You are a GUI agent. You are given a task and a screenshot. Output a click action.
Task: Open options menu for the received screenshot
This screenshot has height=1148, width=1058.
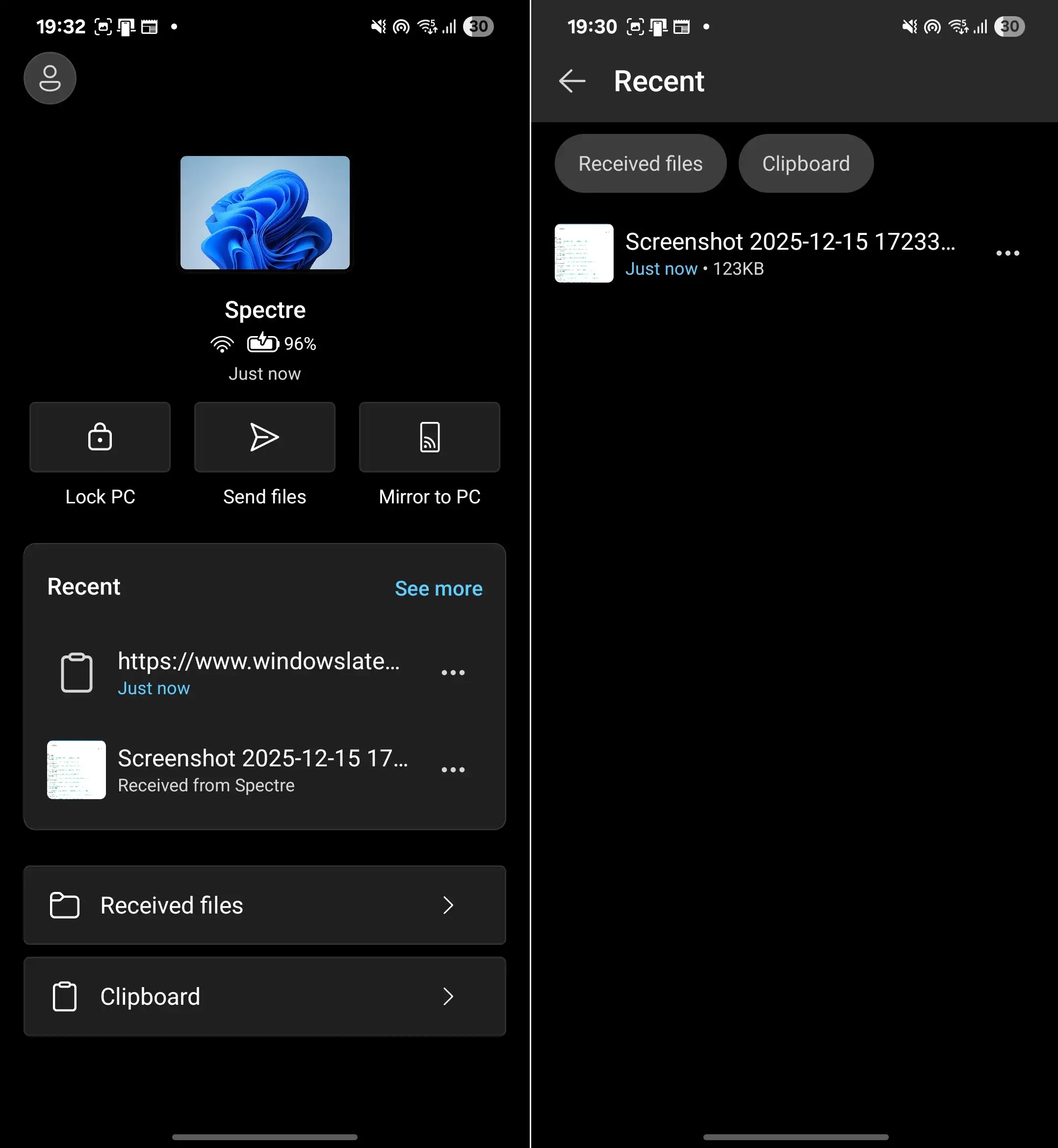pos(453,770)
